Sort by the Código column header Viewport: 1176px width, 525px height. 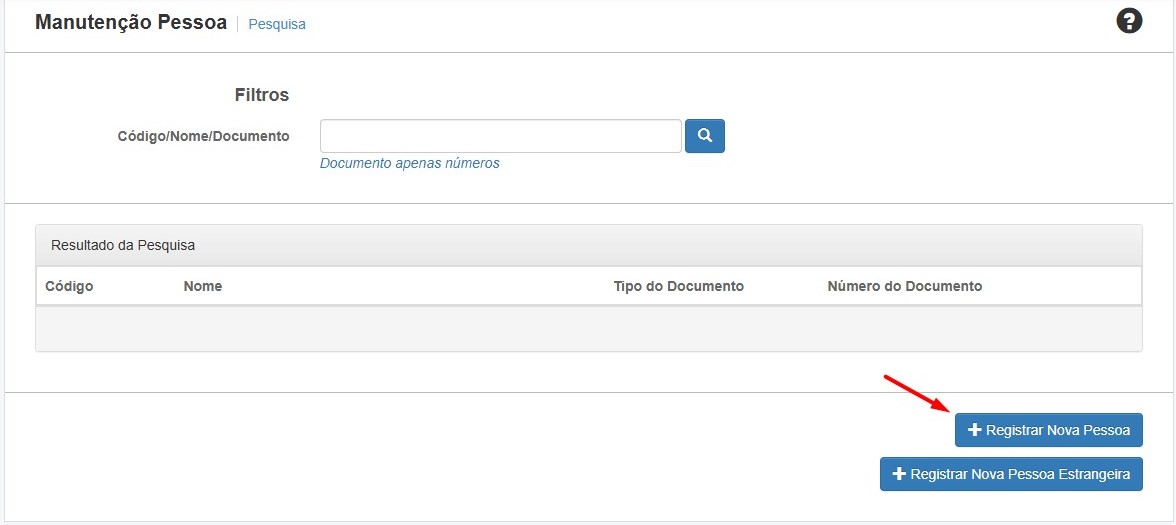69,286
